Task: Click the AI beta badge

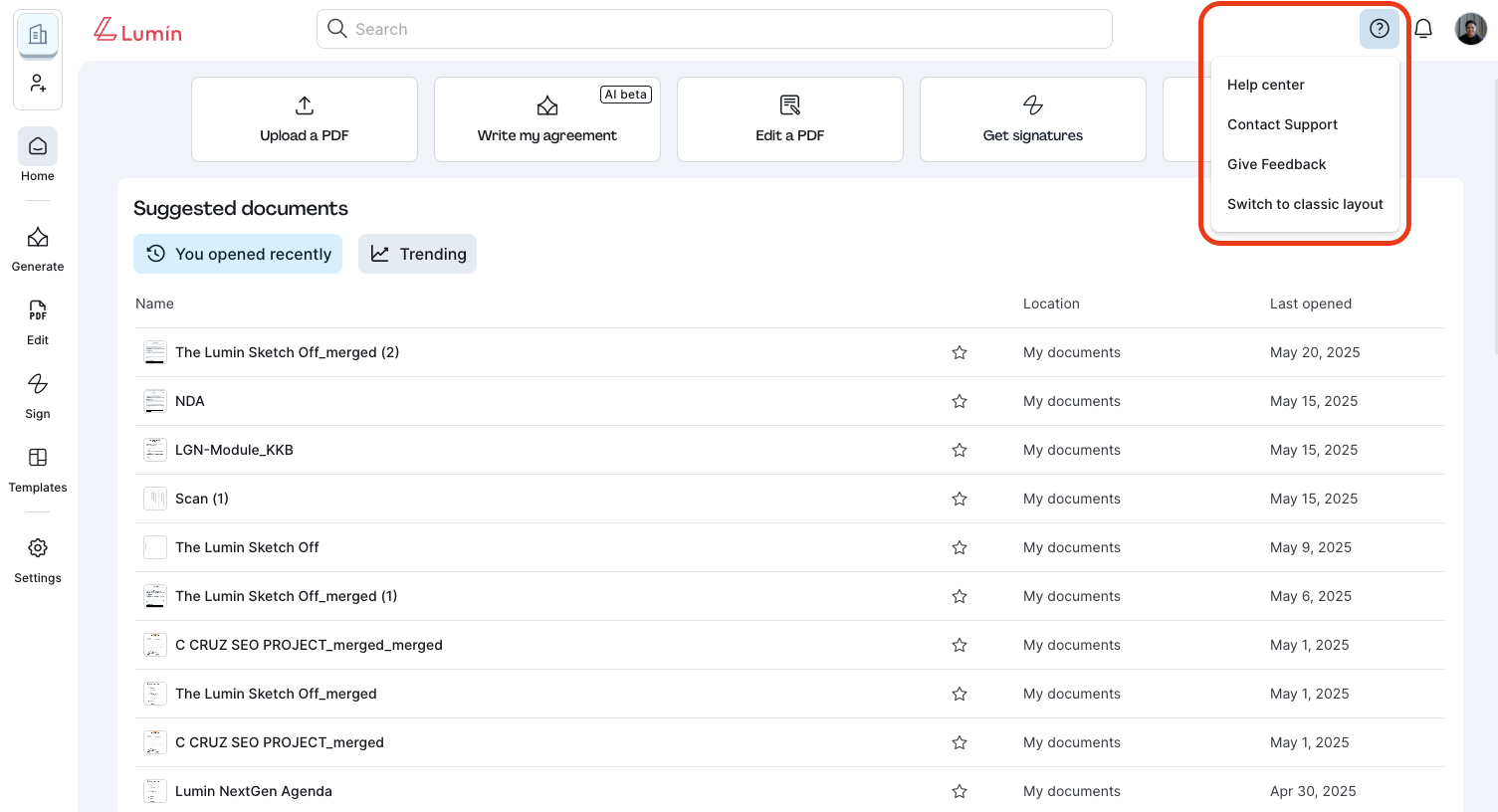Action: 626,95
